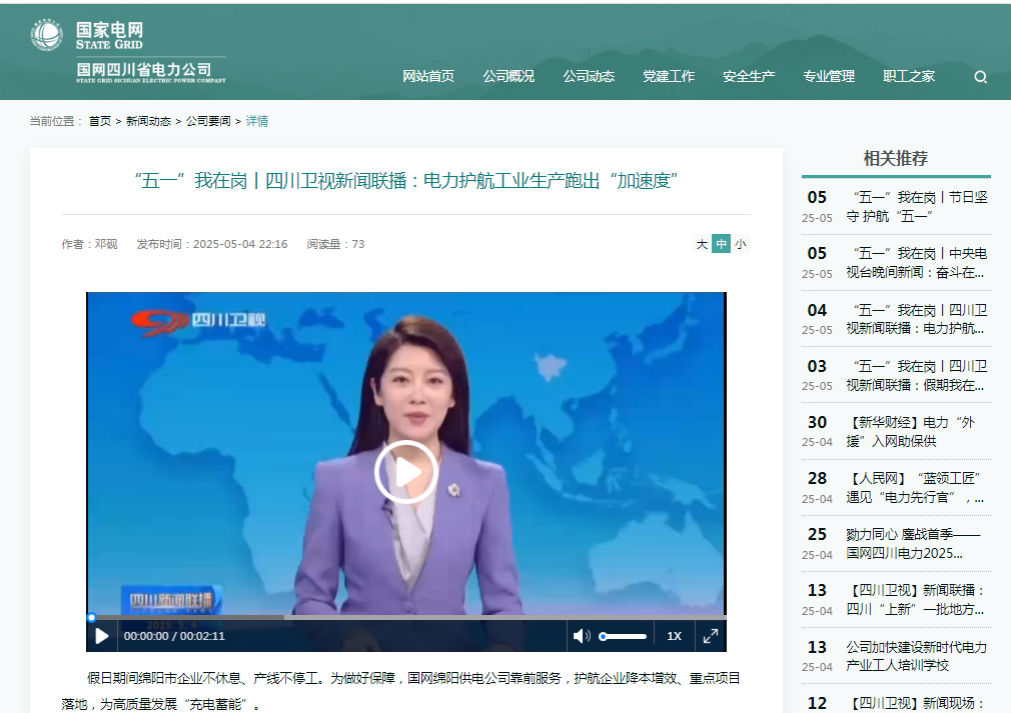Go to 新闻动态 in breadcrumb
1011x713 pixels.
tap(148, 121)
